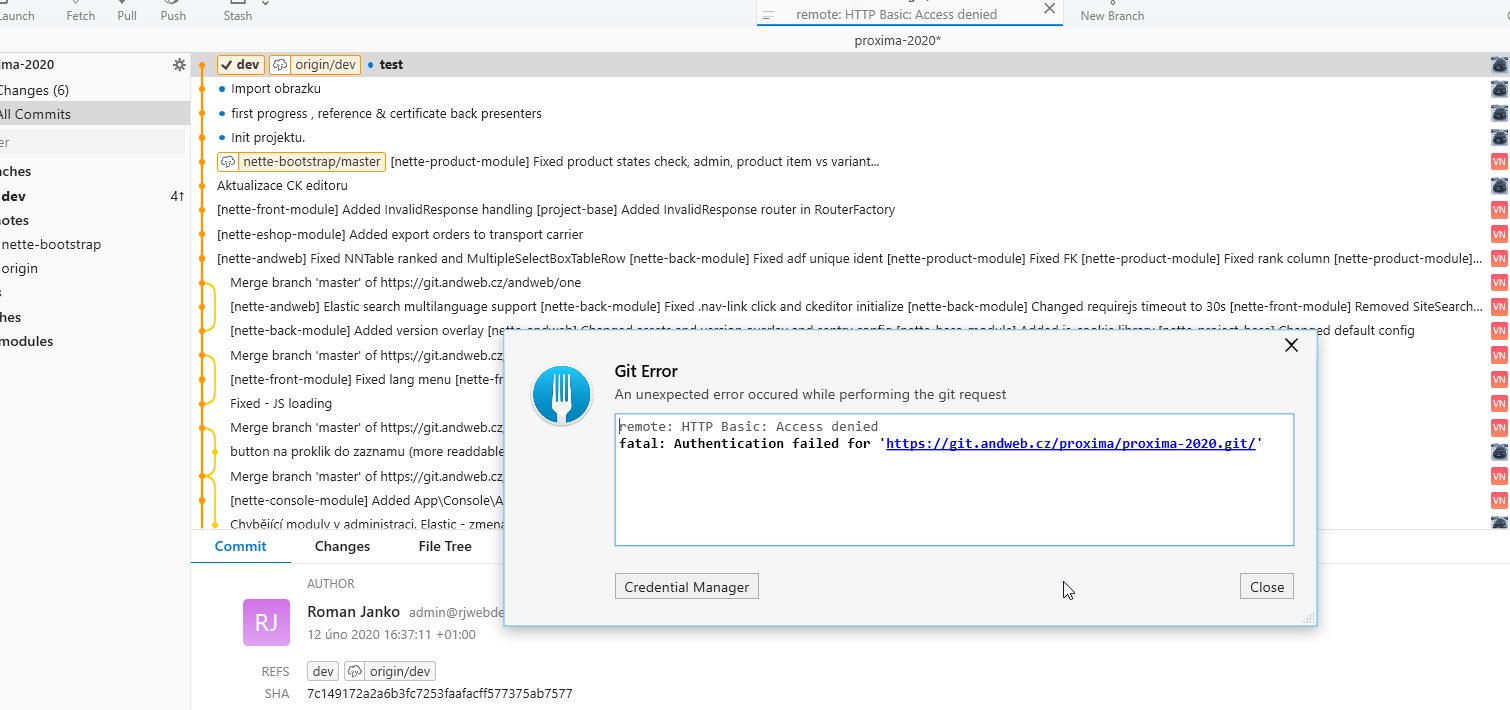
Task: Focus the sidebar filter field
Action: click(92, 142)
